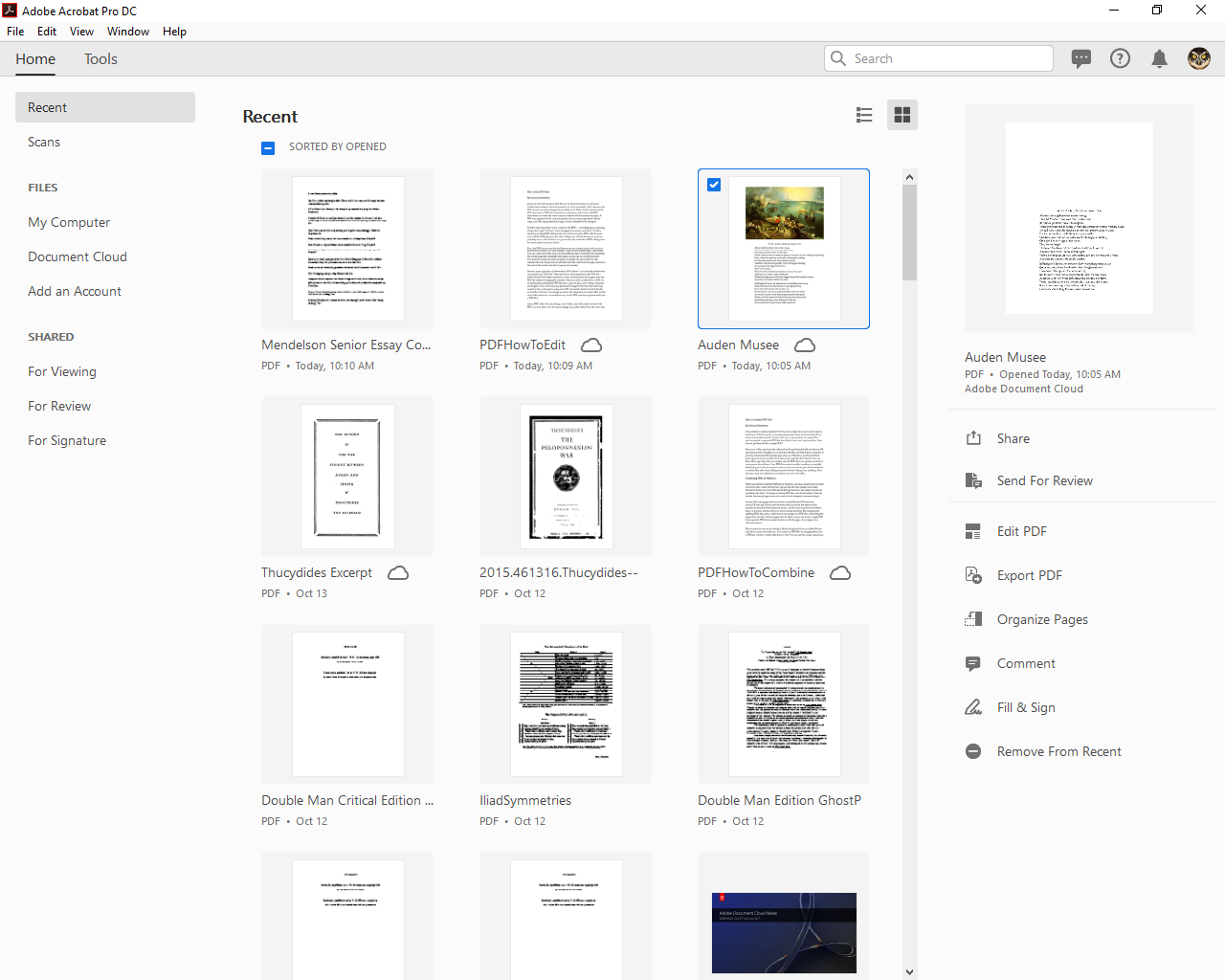Open the notifications bell
The height and width of the screenshot is (980, 1225).
1159,59
